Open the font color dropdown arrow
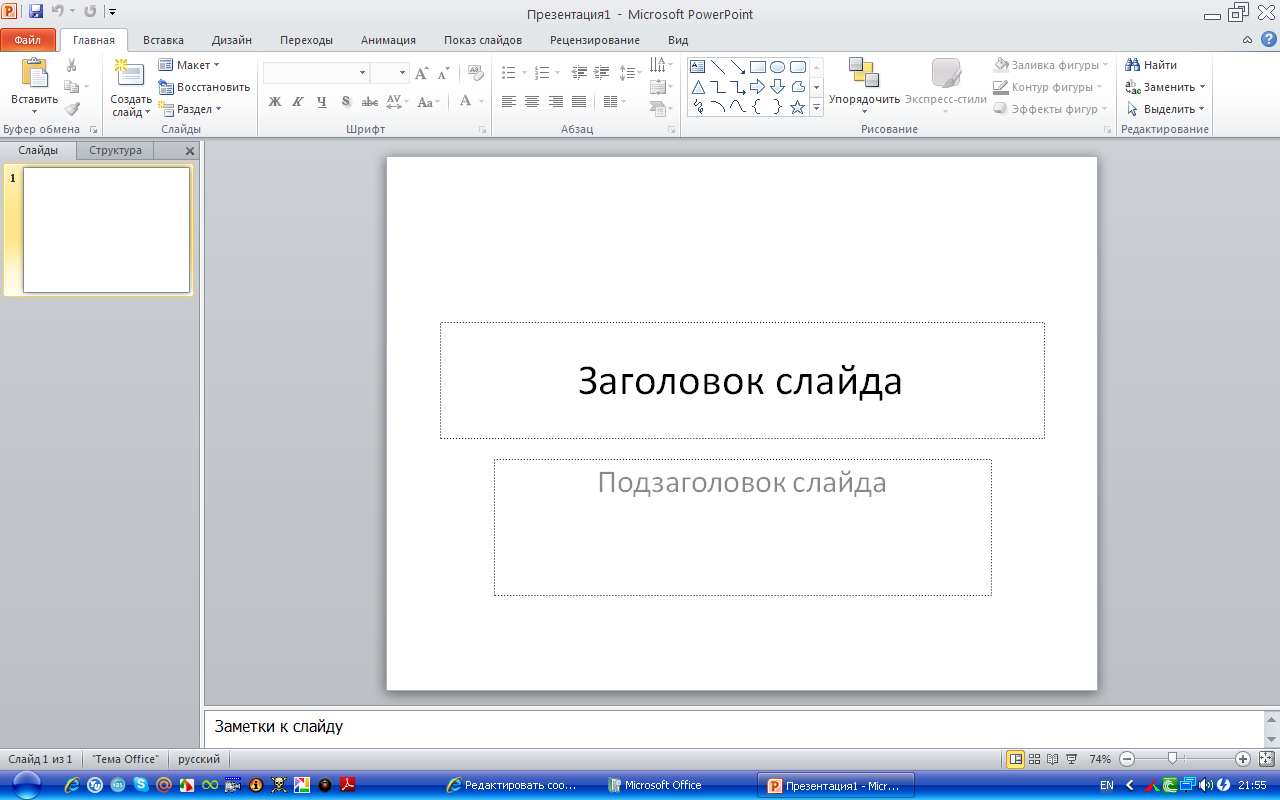 [481, 101]
